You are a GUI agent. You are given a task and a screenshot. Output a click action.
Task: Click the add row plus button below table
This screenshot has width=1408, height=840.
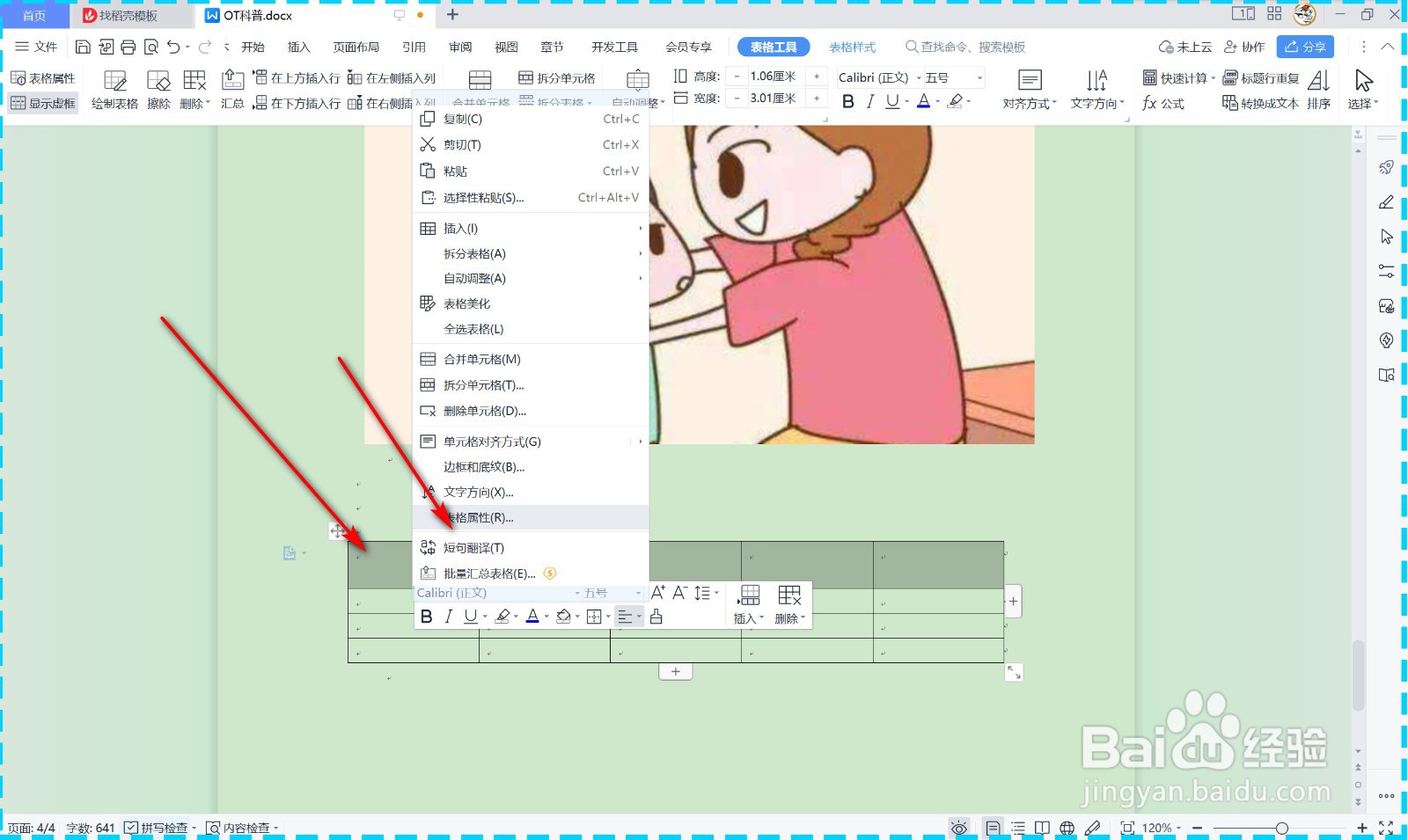(676, 672)
